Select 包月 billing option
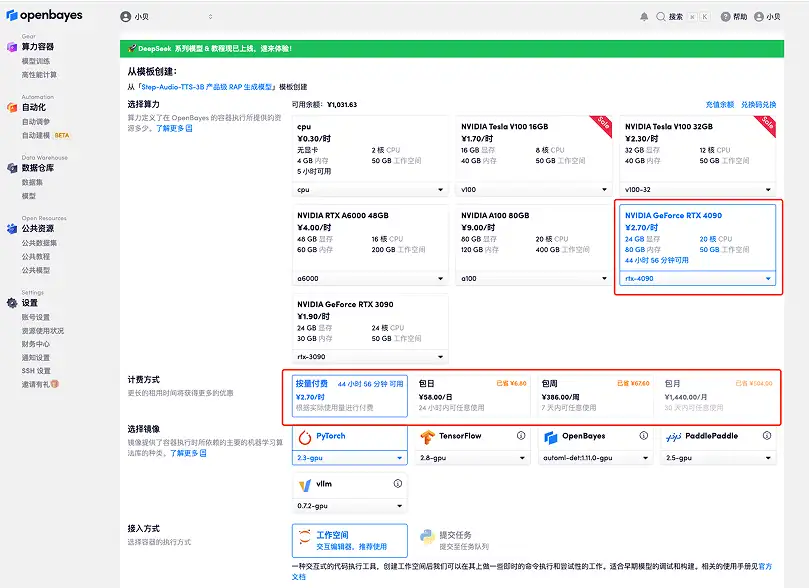 pos(718,396)
